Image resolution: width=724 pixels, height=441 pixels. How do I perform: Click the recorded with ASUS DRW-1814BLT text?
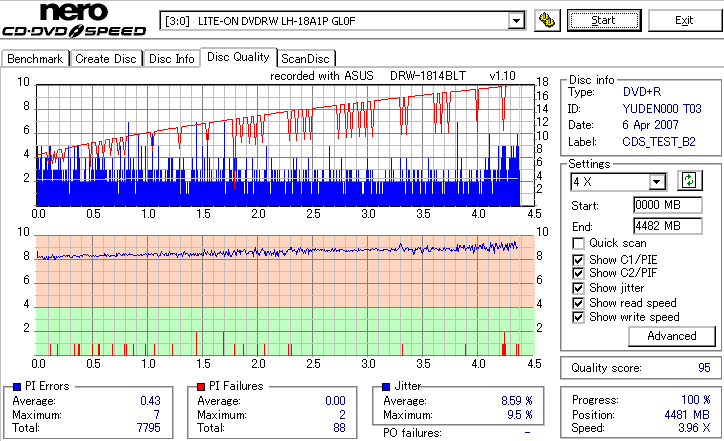click(368, 76)
